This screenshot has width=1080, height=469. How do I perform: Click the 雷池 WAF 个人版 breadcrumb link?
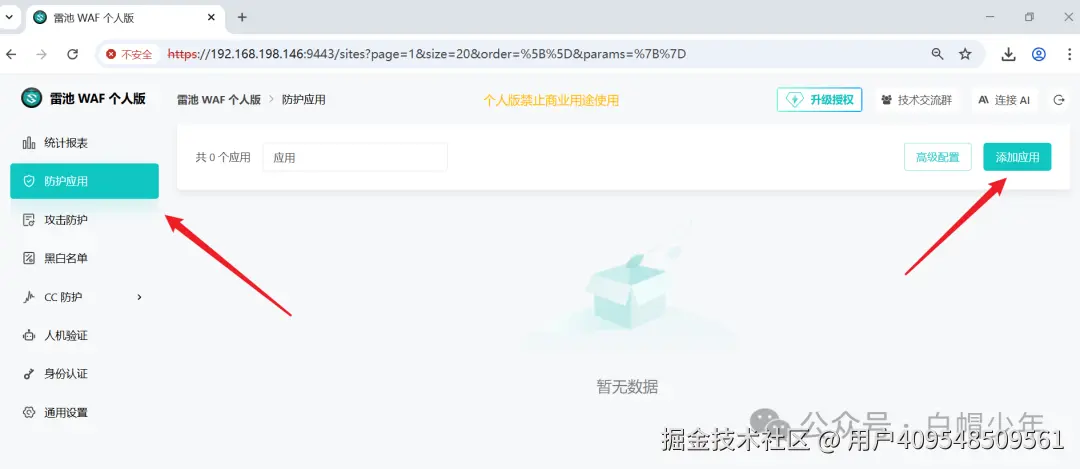pyautogui.click(x=219, y=100)
